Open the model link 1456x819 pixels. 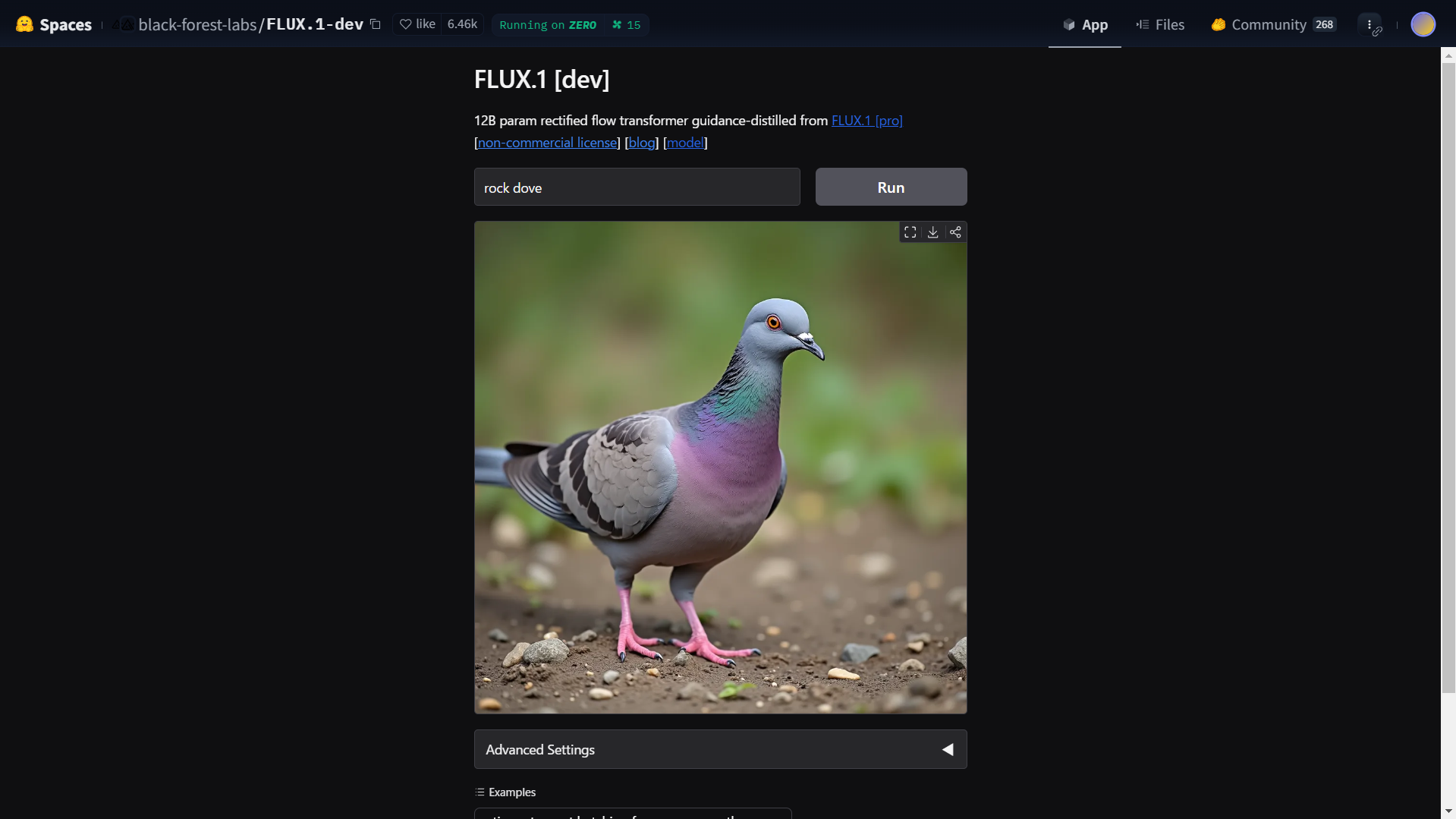point(685,142)
